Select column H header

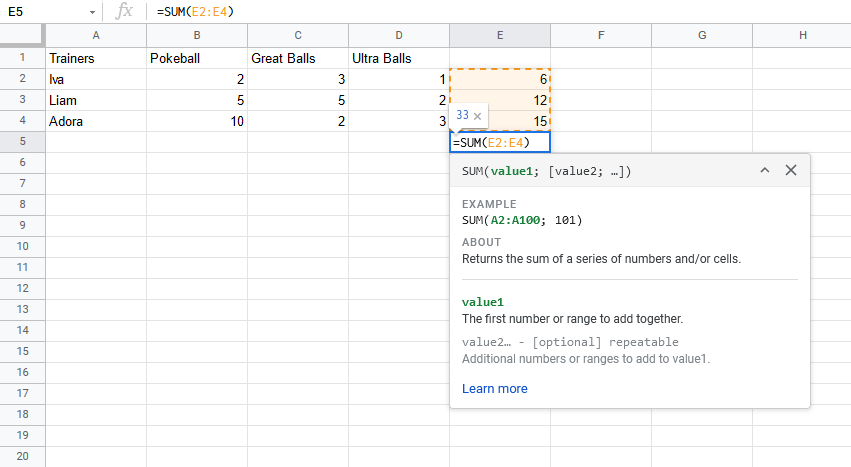point(803,35)
